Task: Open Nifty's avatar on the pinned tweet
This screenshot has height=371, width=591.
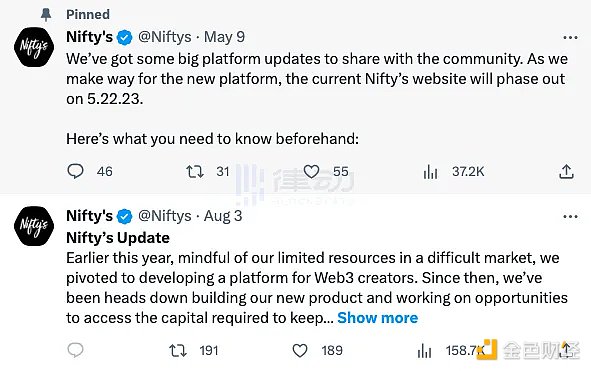Action: pyautogui.click(x=34, y=47)
